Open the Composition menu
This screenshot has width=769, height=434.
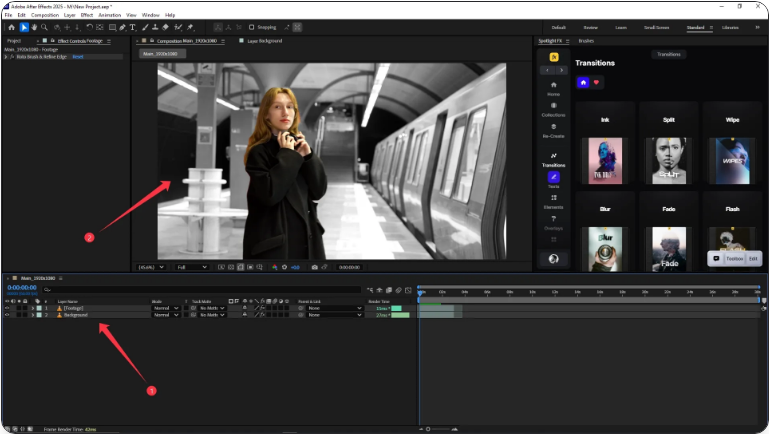pos(45,15)
